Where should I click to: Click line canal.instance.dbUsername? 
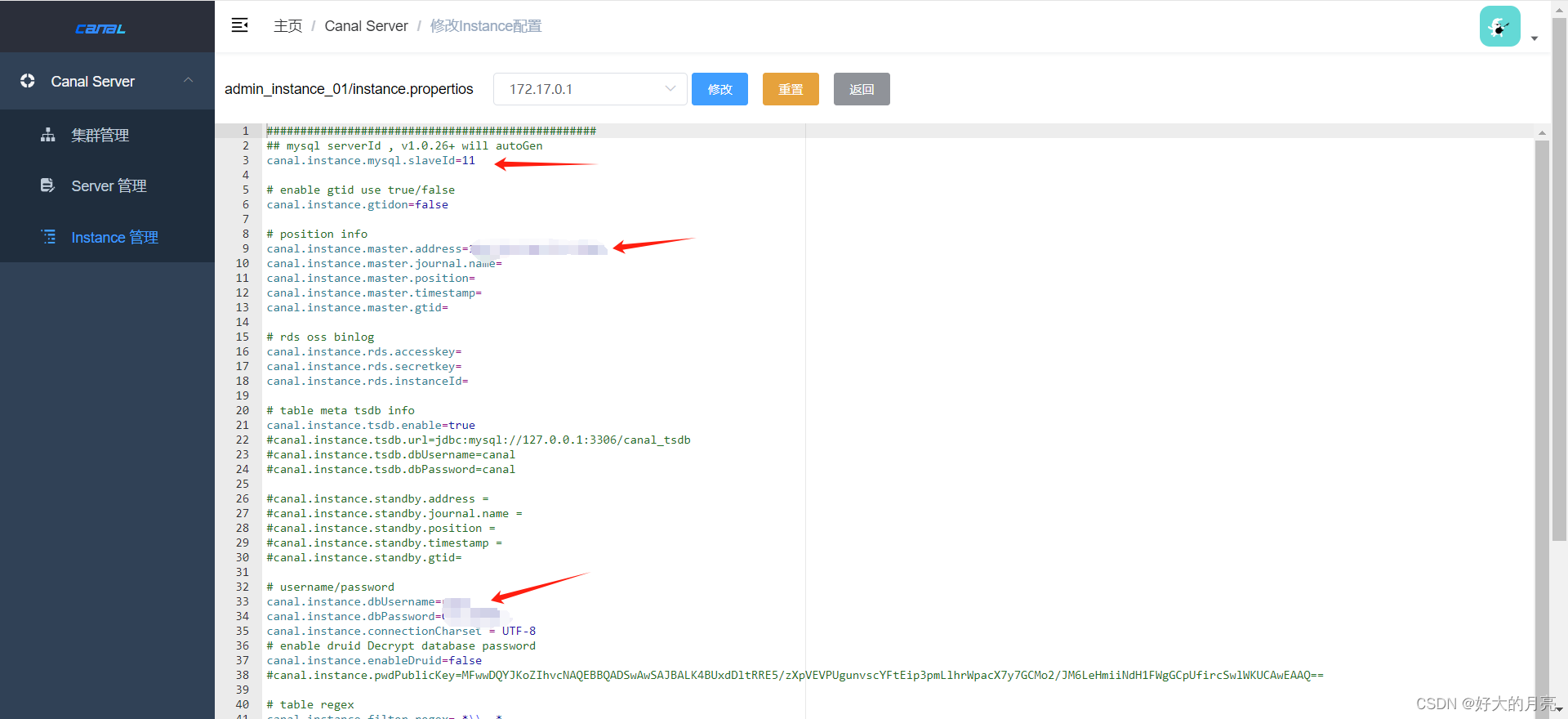[368, 601]
